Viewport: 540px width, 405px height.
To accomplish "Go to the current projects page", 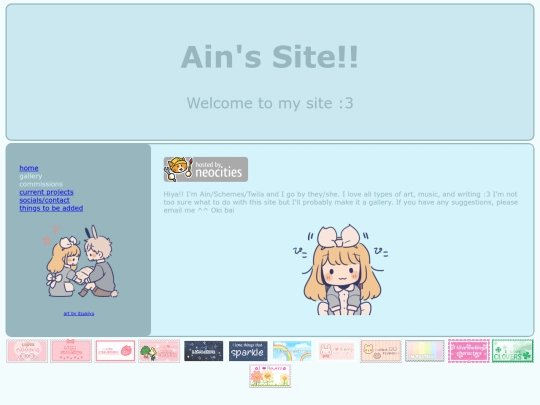I will click(46, 192).
